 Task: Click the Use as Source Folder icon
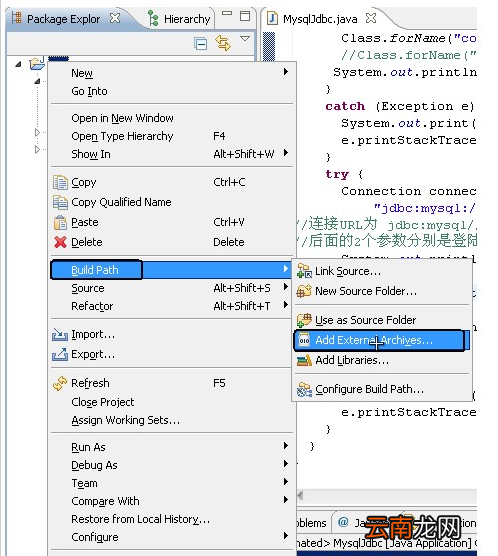(304, 320)
